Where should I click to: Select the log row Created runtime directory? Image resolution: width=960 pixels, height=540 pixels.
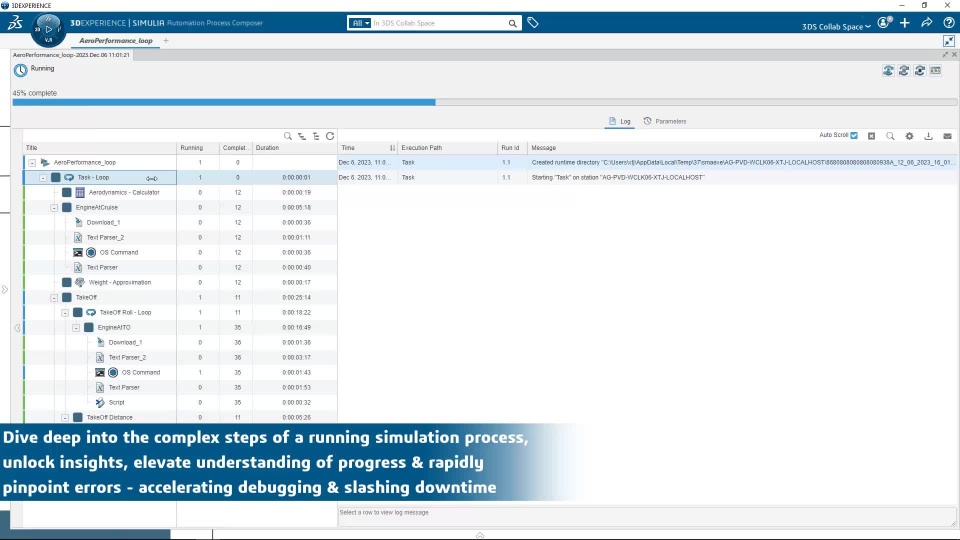point(647,163)
